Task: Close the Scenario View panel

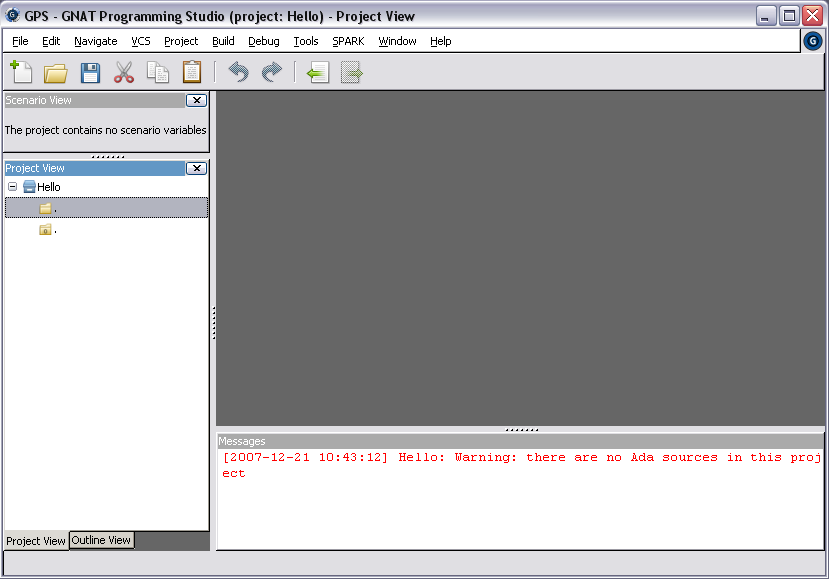Action: (196, 100)
